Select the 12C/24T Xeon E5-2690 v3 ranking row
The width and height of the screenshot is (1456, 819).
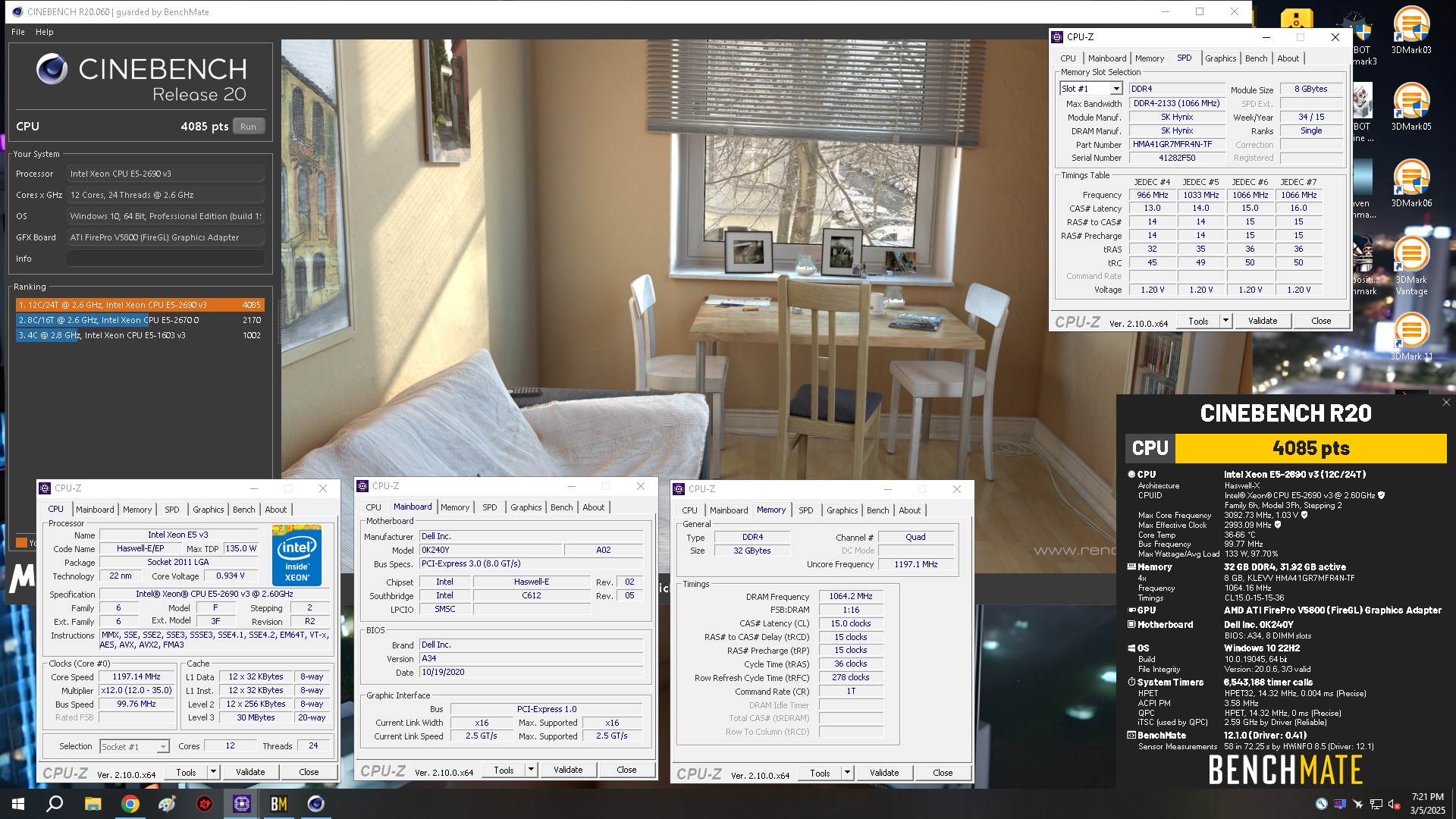[x=140, y=305]
